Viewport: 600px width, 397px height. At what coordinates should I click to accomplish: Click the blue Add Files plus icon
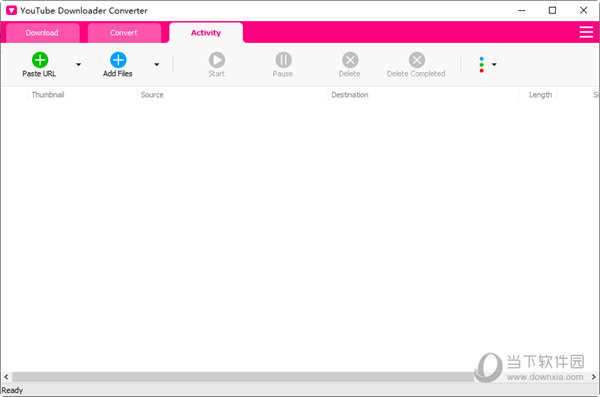[118, 60]
